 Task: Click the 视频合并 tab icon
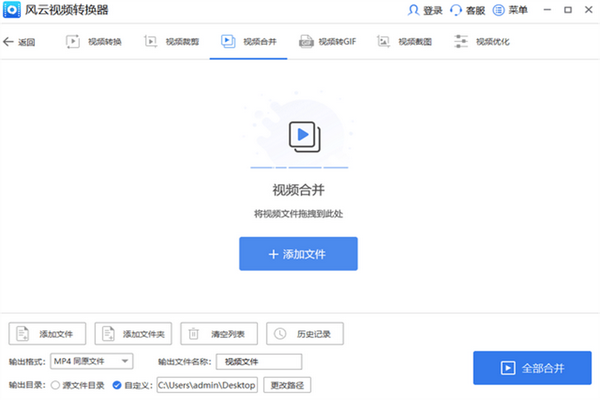coord(228,41)
